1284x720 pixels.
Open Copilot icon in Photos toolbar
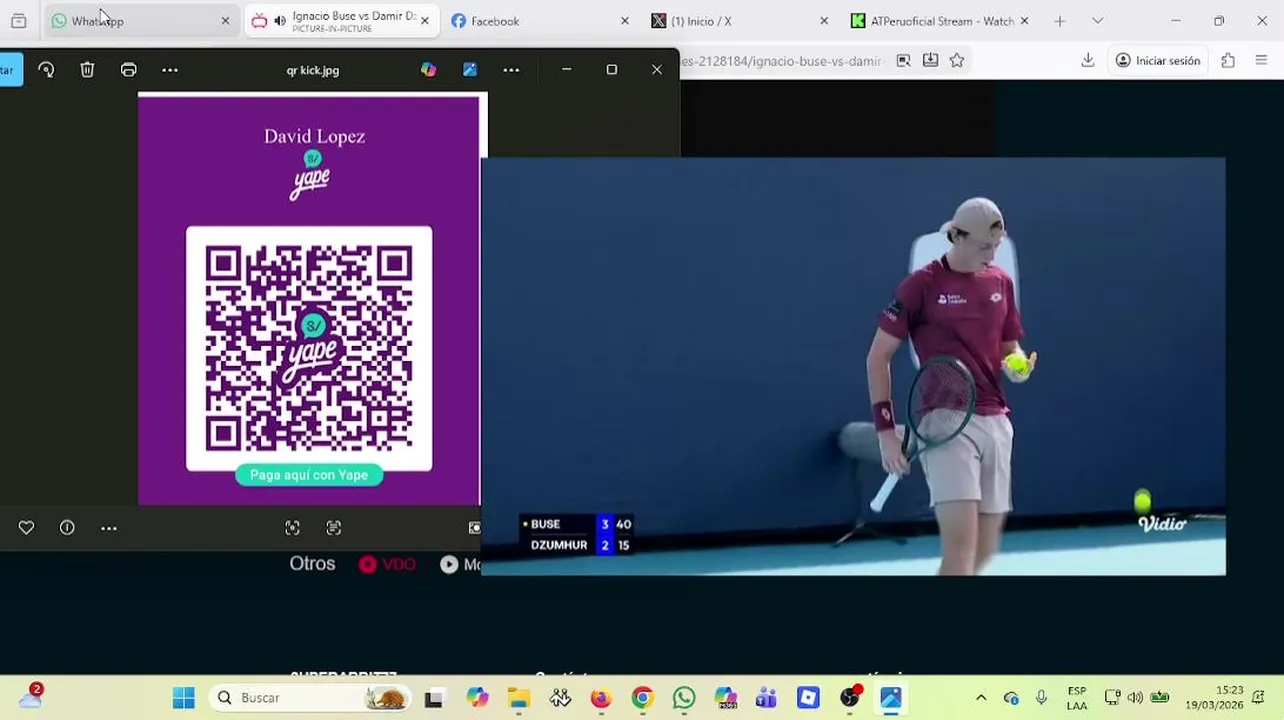(428, 69)
